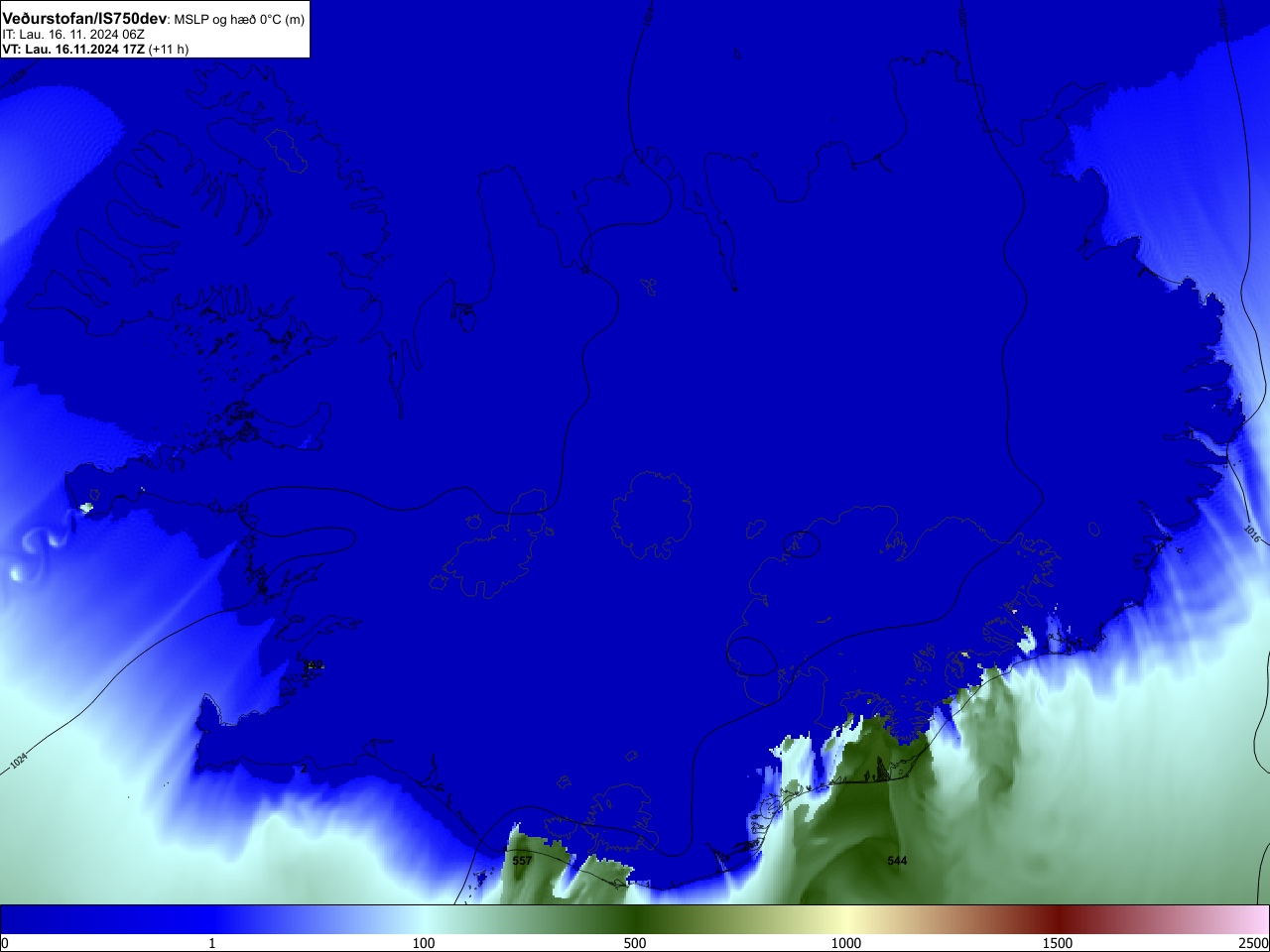Screen dimensions: 1270x952
Task: Click the "VT: Lau. 16.11.2024 17Z" line
Action: click(72, 49)
